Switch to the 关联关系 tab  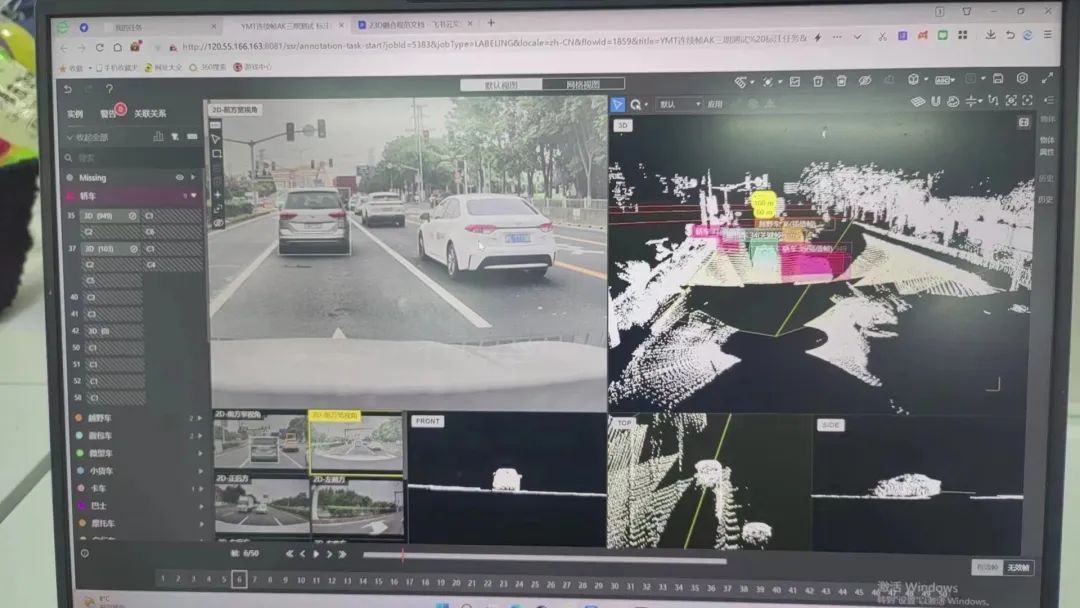pyautogui.click(x=150, y=114)
